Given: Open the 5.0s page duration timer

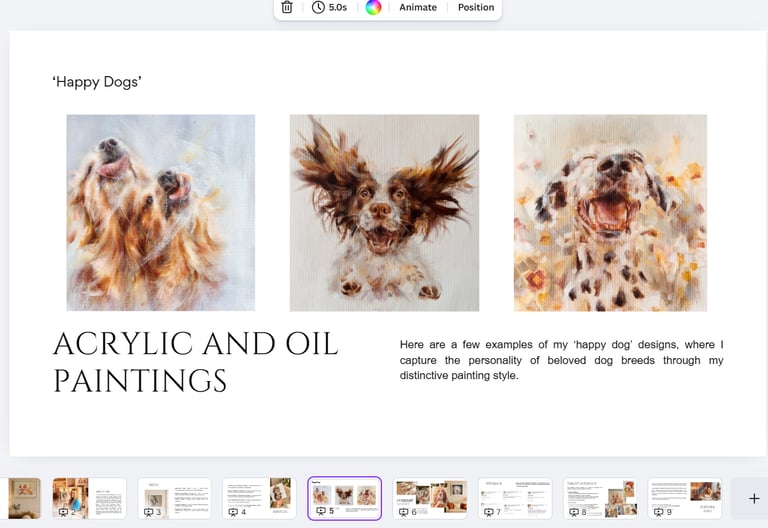Looking at the screenshot, I should pyautogui.click(x=330, y=7).
